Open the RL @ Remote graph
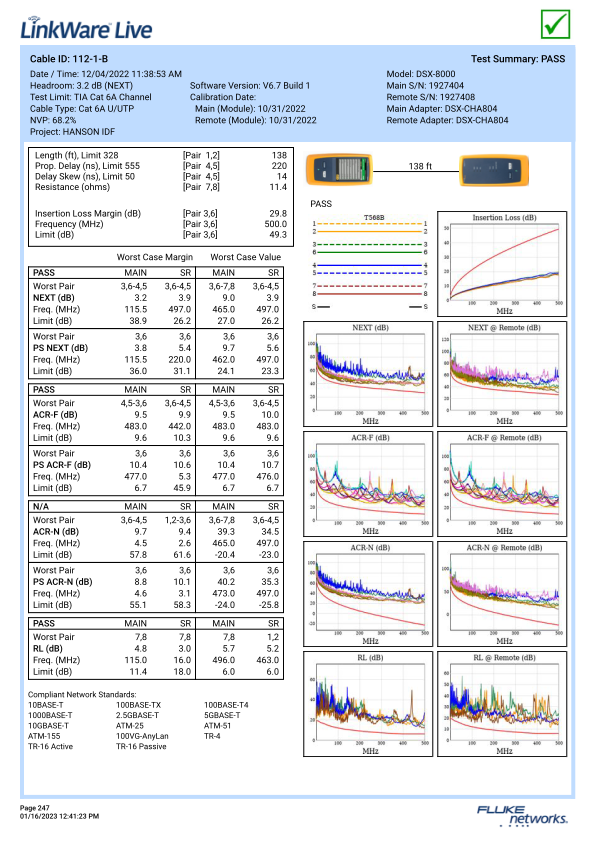Viewport: 595px width, 841px height. point(502,704)
